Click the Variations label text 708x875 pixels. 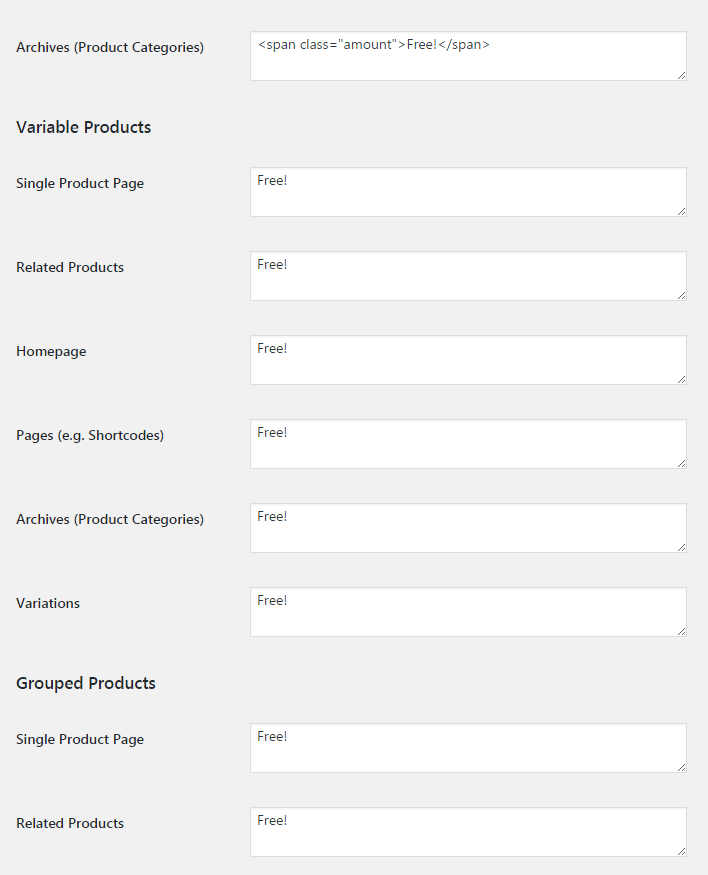coord(48,604)
